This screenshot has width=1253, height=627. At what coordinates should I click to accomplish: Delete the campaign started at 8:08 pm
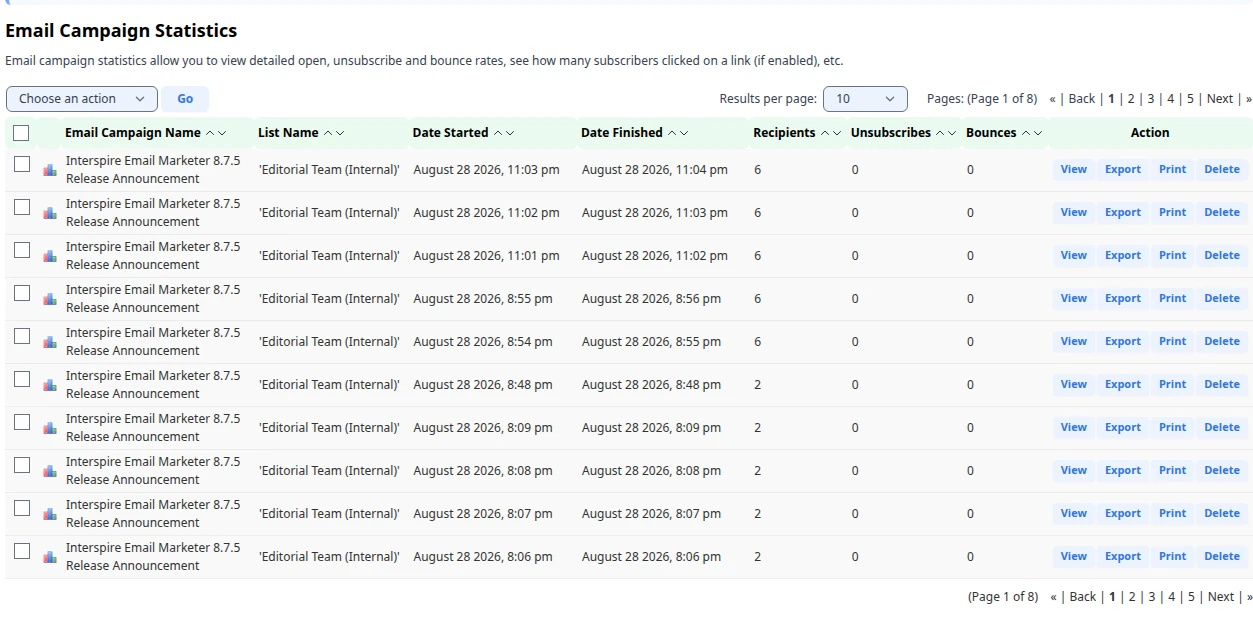1222,471
